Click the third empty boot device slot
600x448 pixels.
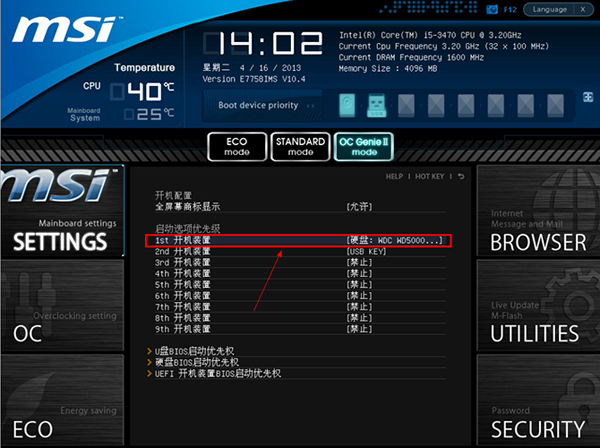[466, 105]
